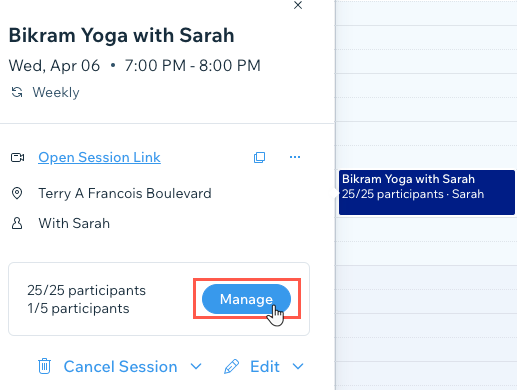
Task: Open the three-dot more options menu
Action: pyautogui.click(x=295, y=157)
